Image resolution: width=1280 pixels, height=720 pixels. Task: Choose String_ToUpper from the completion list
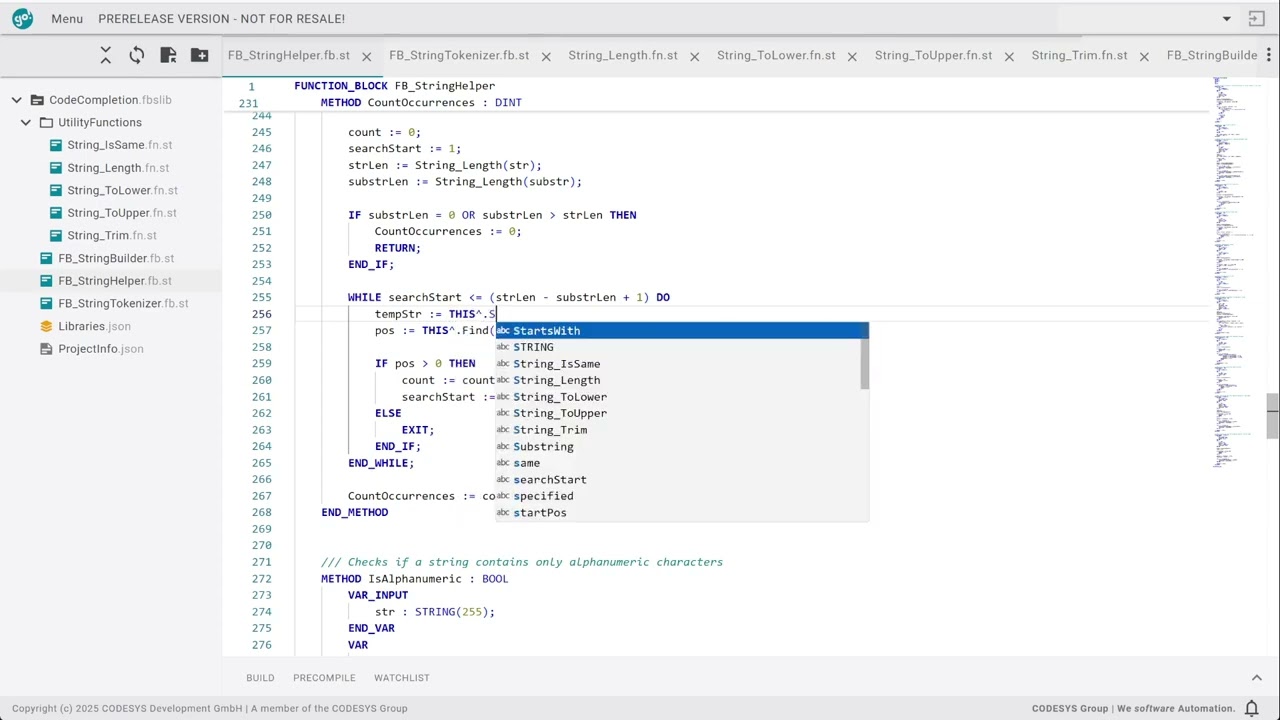tap(678, 413)
